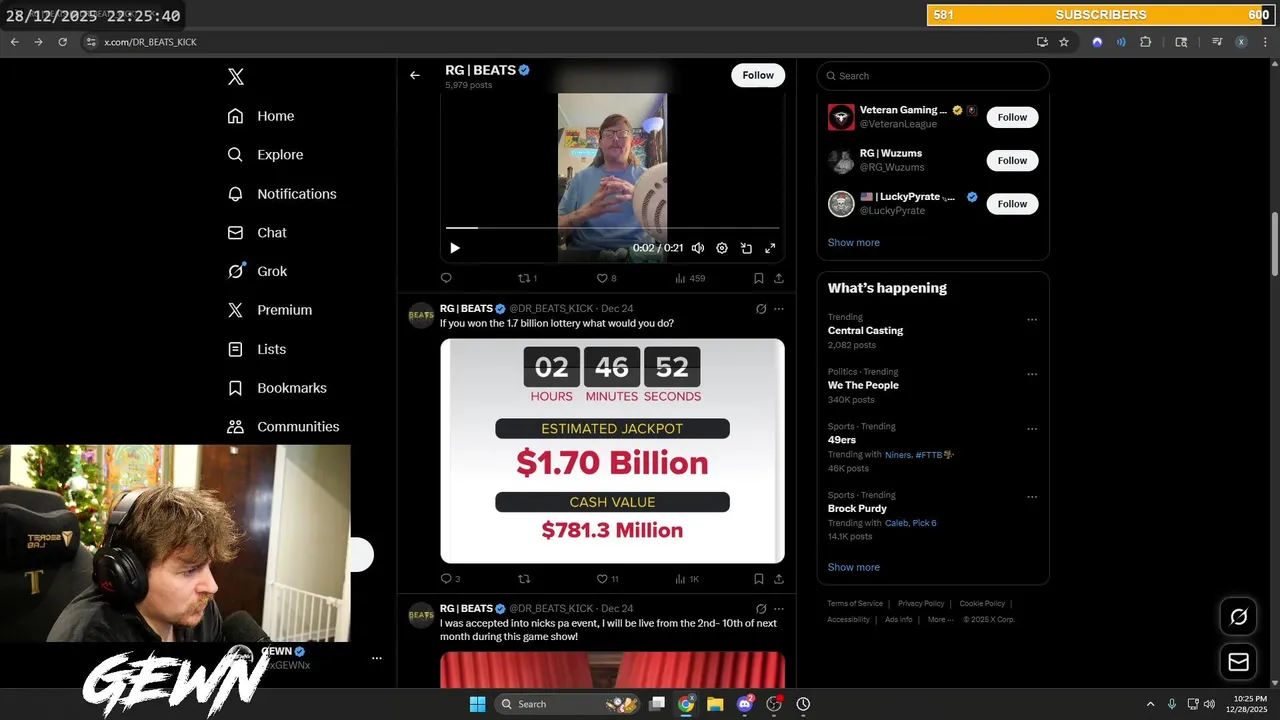Reply to lottery post with 3 replies

(450, 579)
